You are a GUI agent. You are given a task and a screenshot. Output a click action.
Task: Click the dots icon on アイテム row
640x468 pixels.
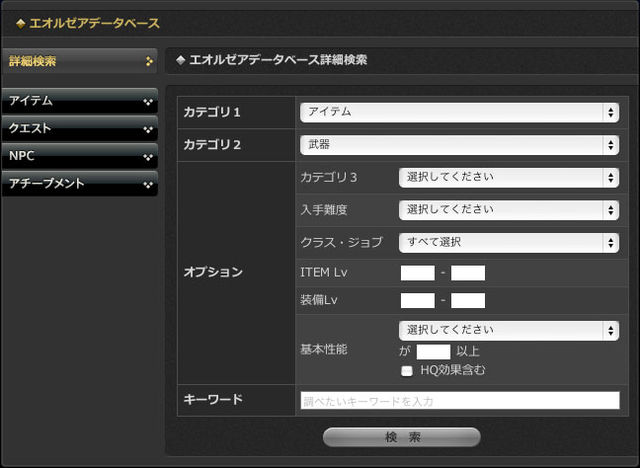pyautogui.click(x=148, y=102)
